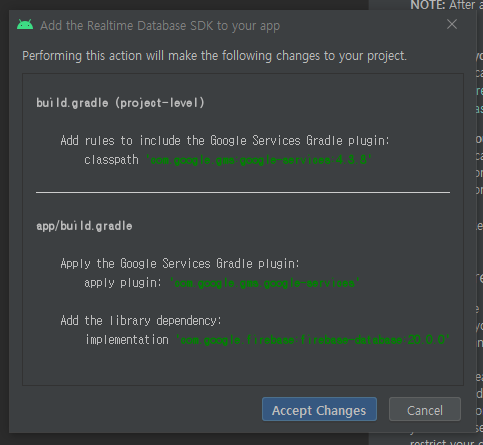
Task: Click 'Add the library dependency:' line
Action: click(141, 321)
